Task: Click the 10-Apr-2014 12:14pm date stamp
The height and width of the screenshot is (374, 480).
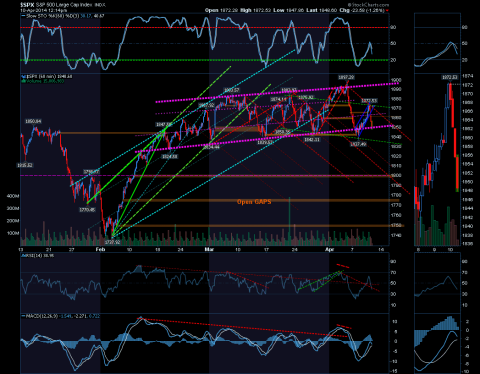Action: (x=44, y=10)
